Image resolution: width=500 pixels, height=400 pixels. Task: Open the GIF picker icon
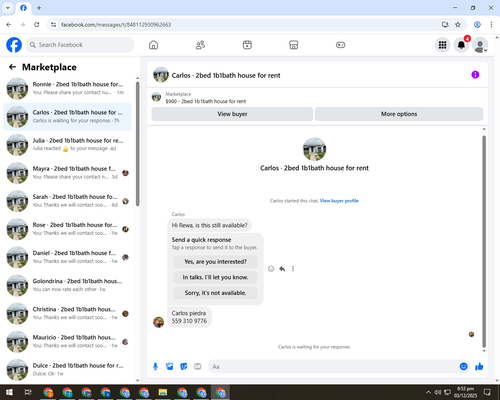point(198,367)
